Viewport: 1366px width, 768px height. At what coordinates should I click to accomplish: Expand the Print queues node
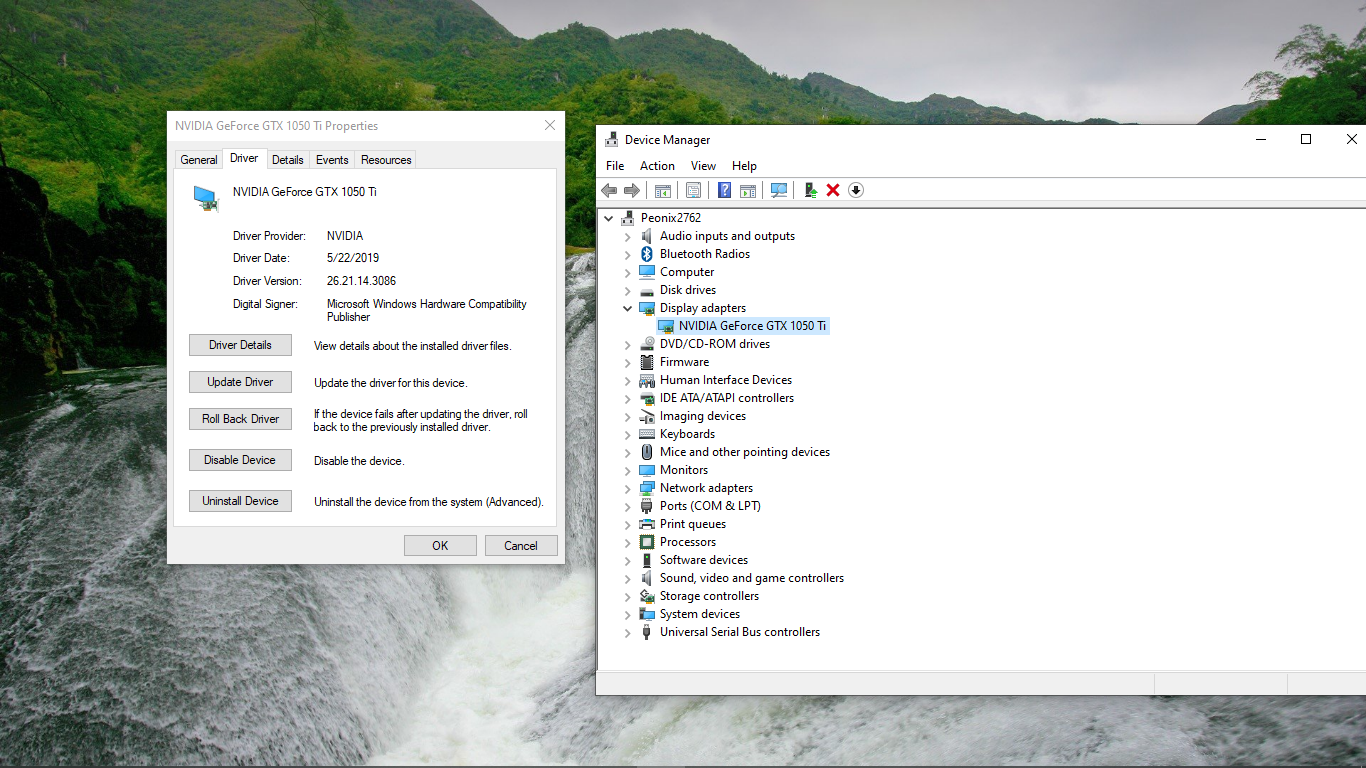[x=628, y=524]
